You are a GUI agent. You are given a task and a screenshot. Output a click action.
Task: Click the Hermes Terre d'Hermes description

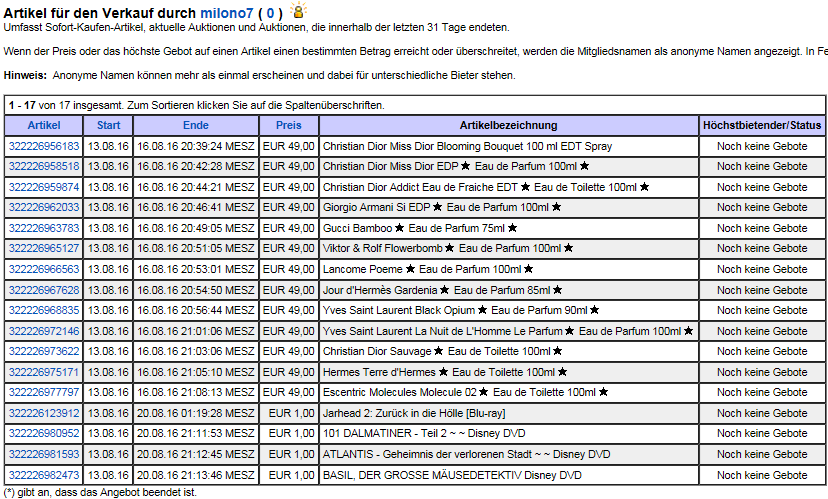point(445,372)
